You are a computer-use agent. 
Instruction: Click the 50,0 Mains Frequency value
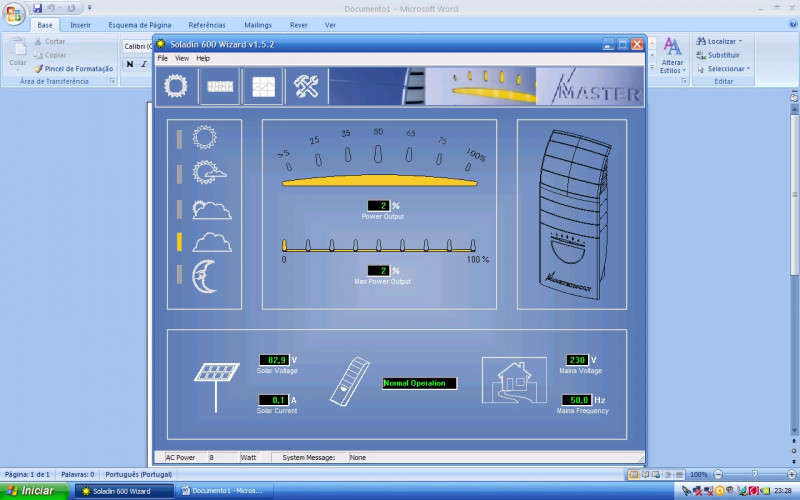577,400
